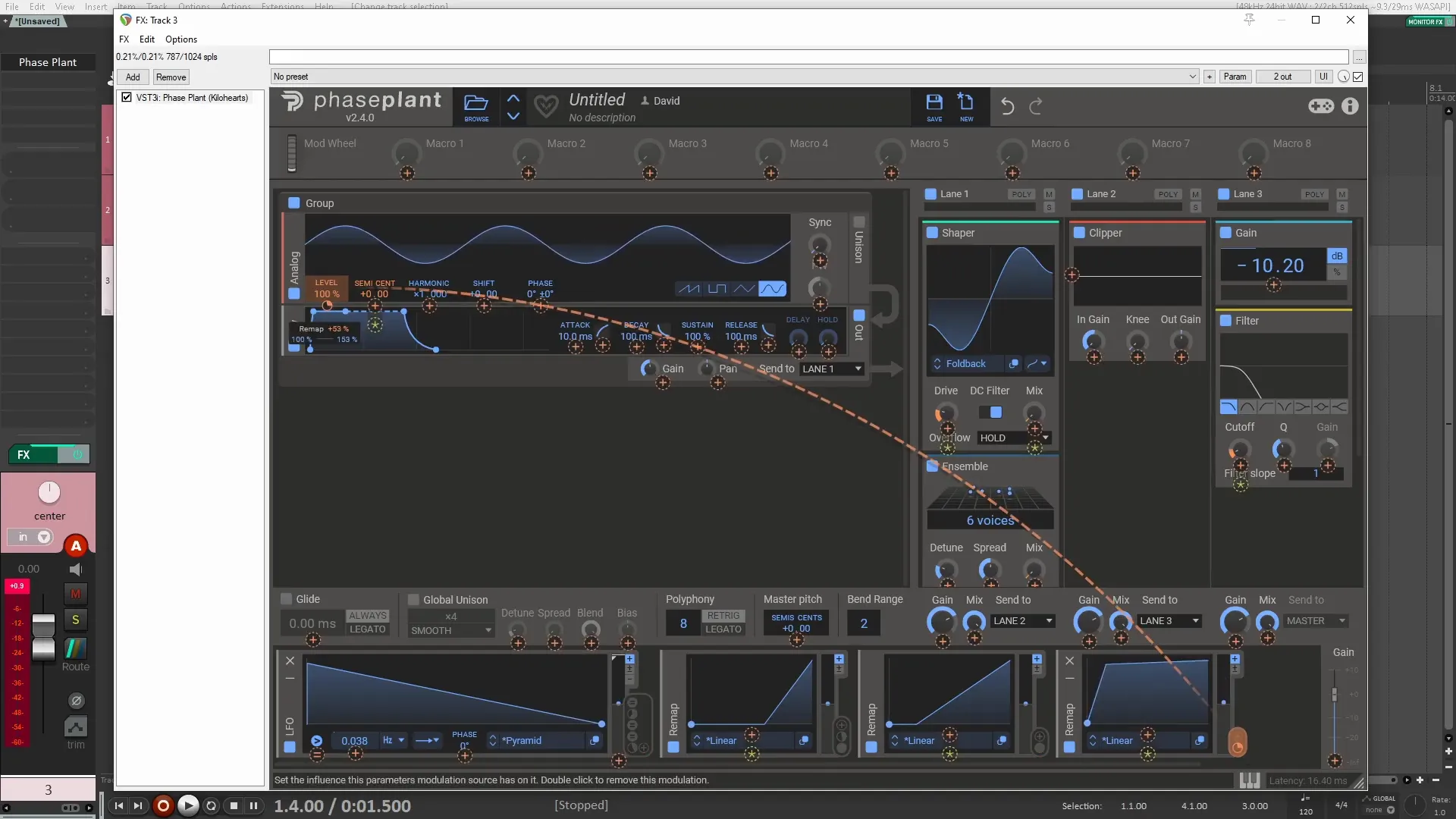Favorite the preset with heart icon
This screenshot has height=819, width=1456.
click(x=546, y=106)
